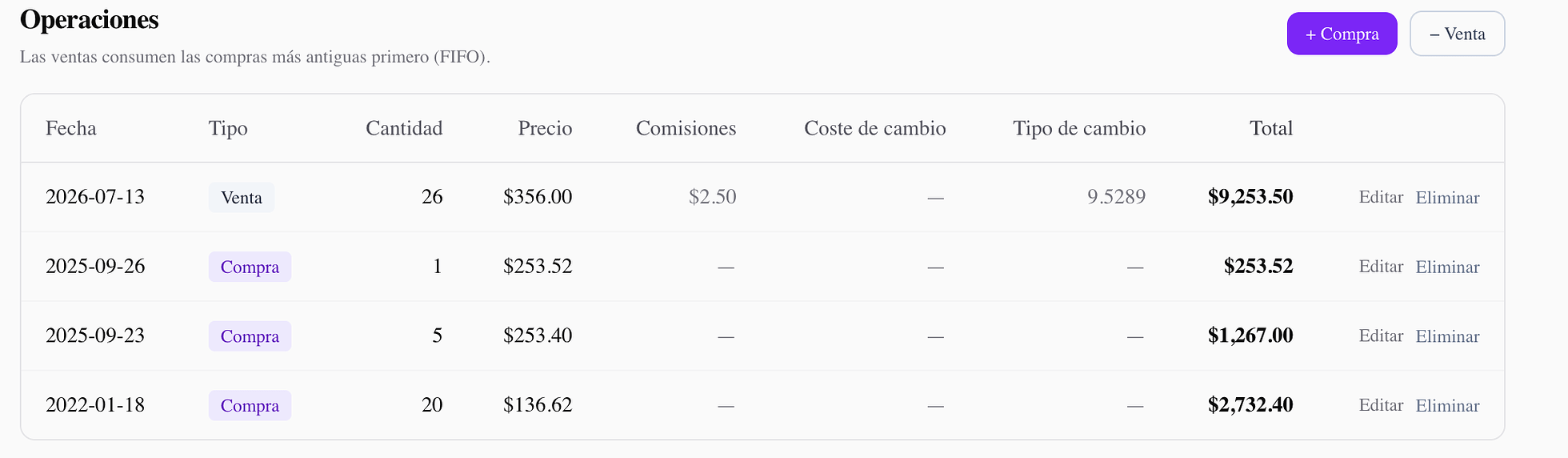Remove the 2025-09-23 purchase entry
This screenshot has height=458, width=1568.
coord(1447,336)
